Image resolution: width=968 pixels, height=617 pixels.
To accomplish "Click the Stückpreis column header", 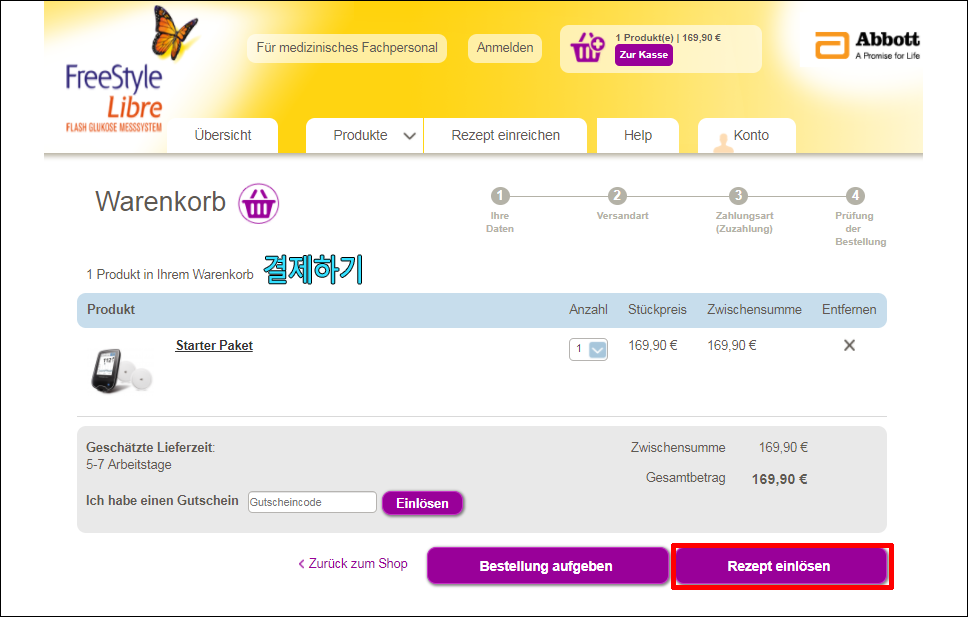I will [x=657, y=309].
